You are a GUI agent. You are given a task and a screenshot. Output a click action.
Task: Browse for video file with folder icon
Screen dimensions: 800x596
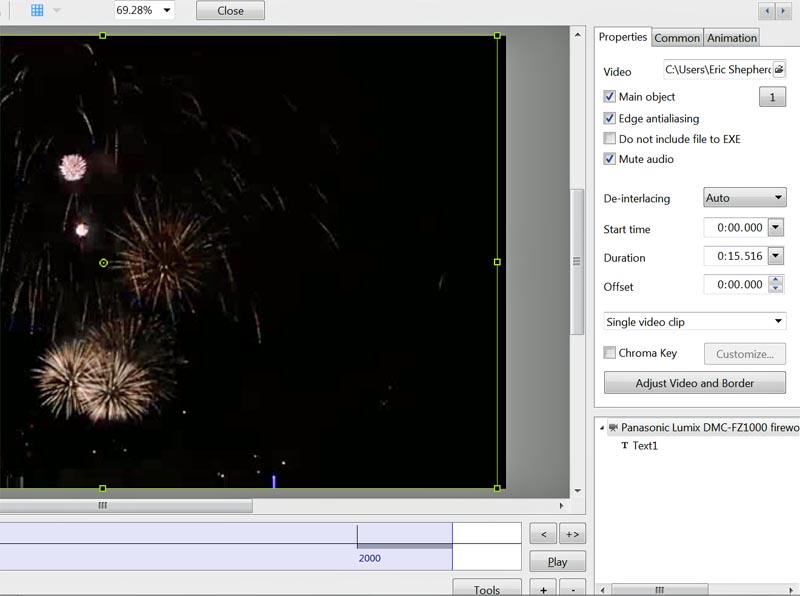point(779,70)
